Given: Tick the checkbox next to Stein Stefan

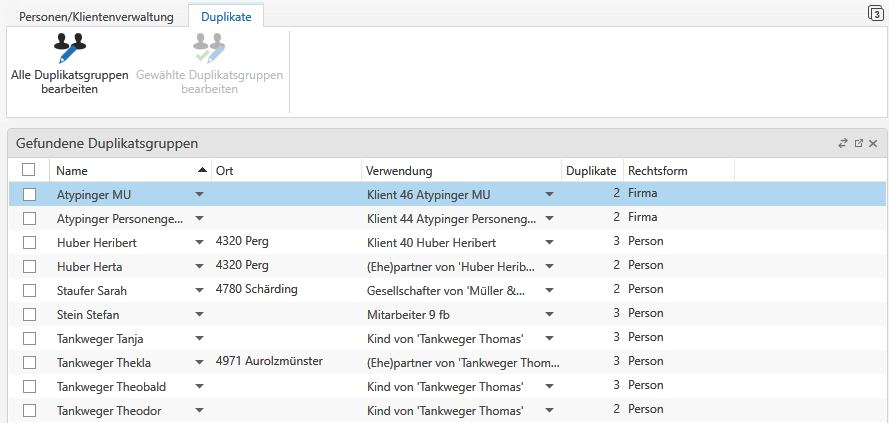Looking at the screenshot, I should click(x=29, y=315).
